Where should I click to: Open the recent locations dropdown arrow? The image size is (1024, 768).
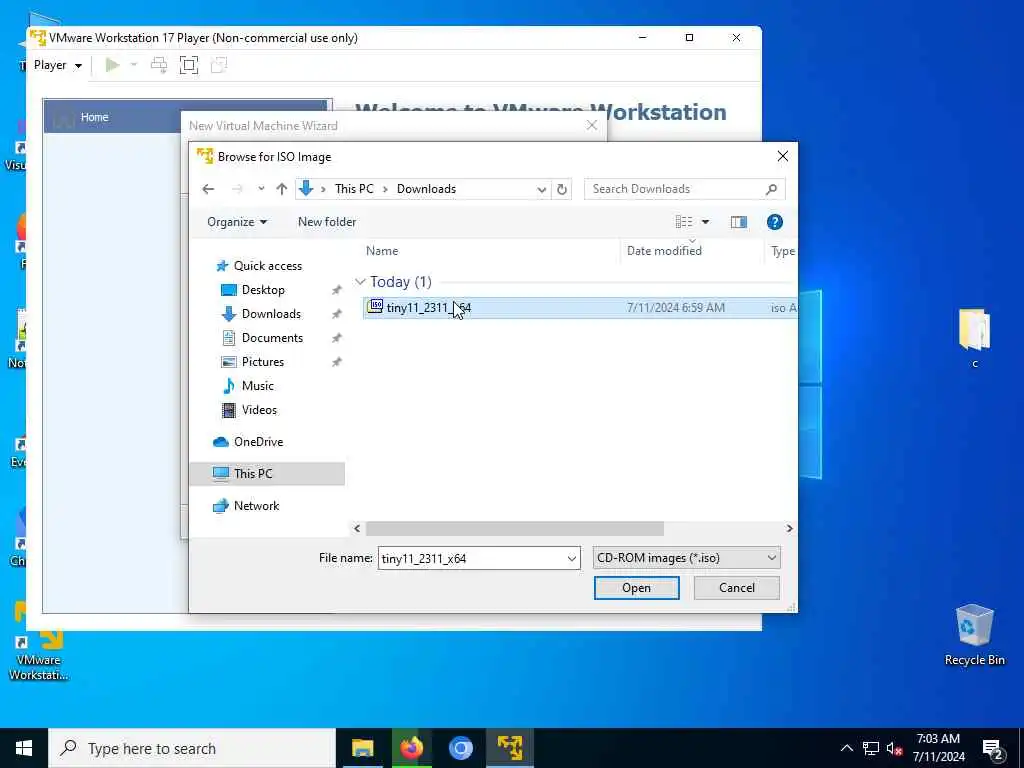[261, 189]
